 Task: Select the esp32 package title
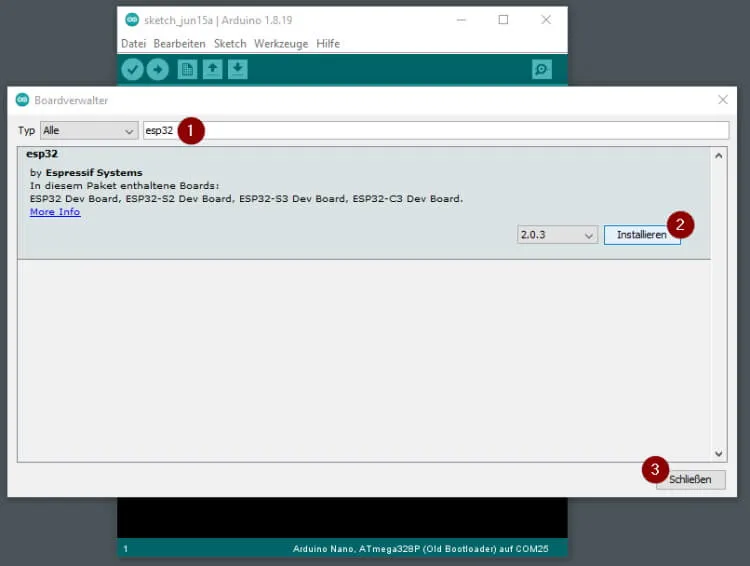point(42,154)
